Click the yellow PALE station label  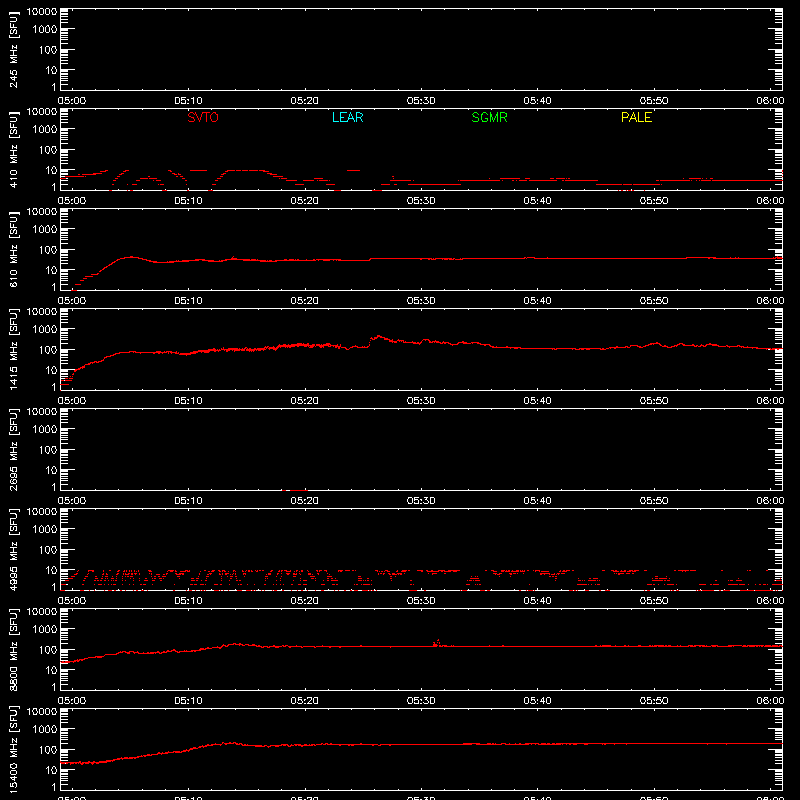pyautogui.click(x=636, y=117)
